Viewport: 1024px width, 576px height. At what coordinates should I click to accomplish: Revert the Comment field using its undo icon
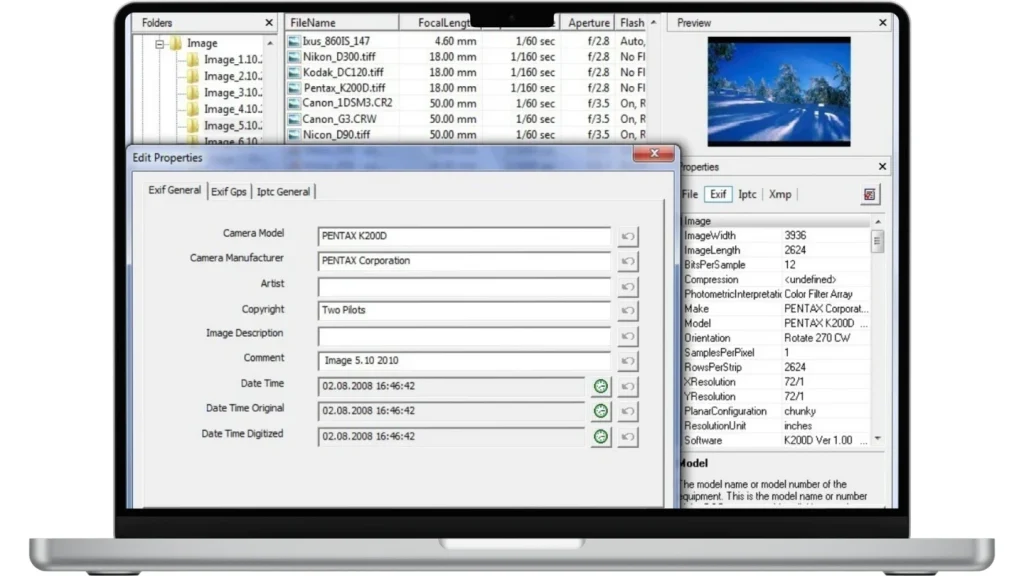[x=628, y=361]
